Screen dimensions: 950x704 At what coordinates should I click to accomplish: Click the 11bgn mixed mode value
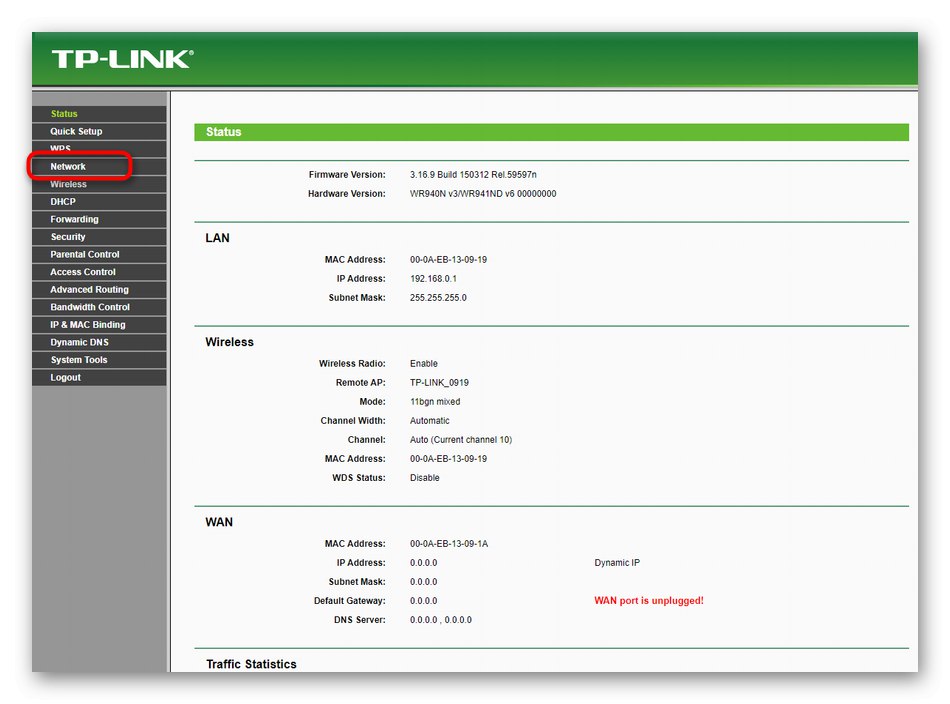pyautogui.click(x=435, y=402)
